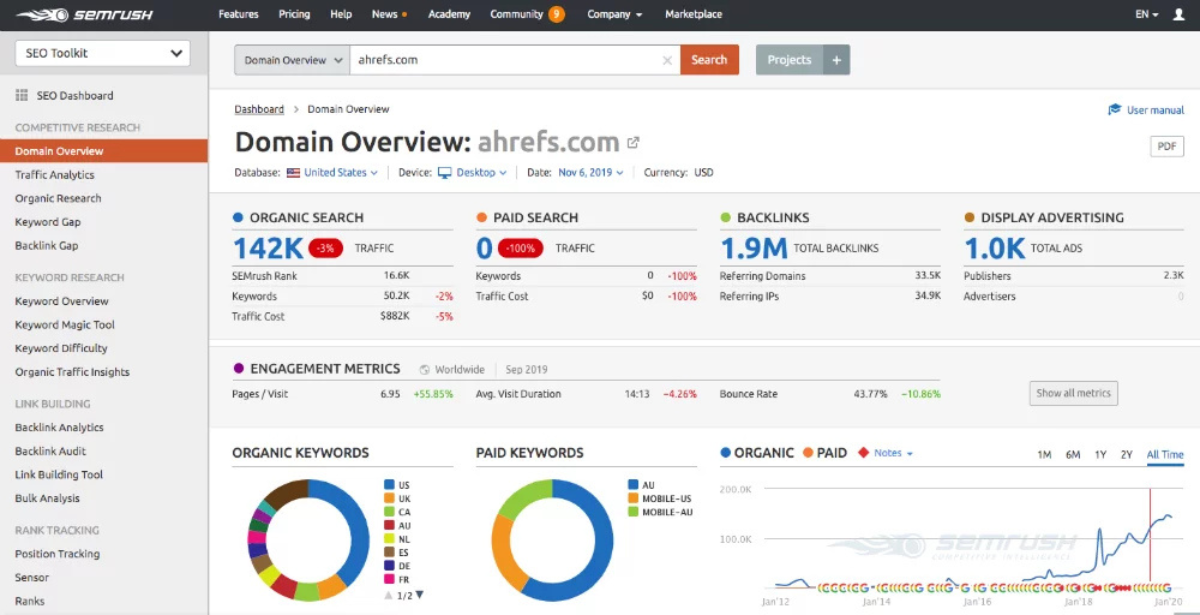Follow the Dashboard breadcrumb link

[259, 108]
